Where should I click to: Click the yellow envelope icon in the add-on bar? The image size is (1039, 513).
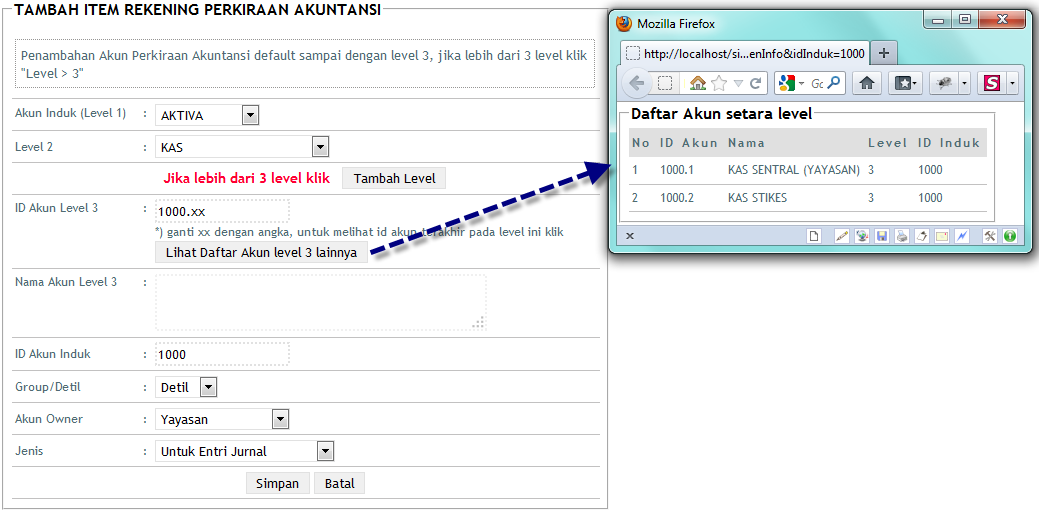click(942, 235)
